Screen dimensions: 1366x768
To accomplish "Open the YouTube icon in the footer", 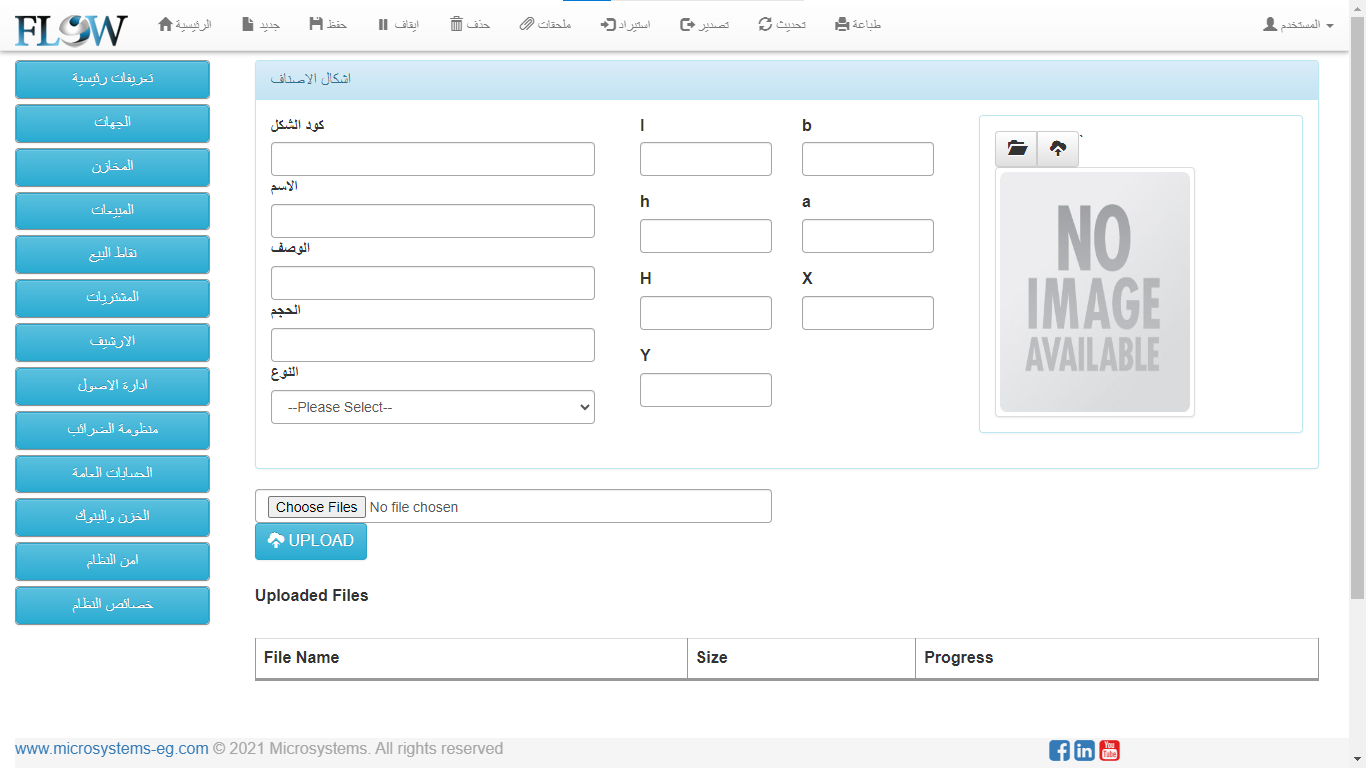I will [1109, 750].
